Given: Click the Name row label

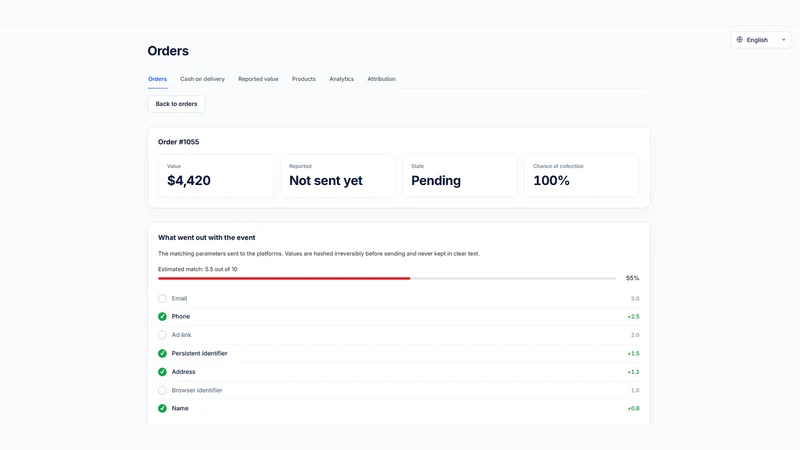Looking at the screenshot, I should pyautogui.click(x=180, y=408).
